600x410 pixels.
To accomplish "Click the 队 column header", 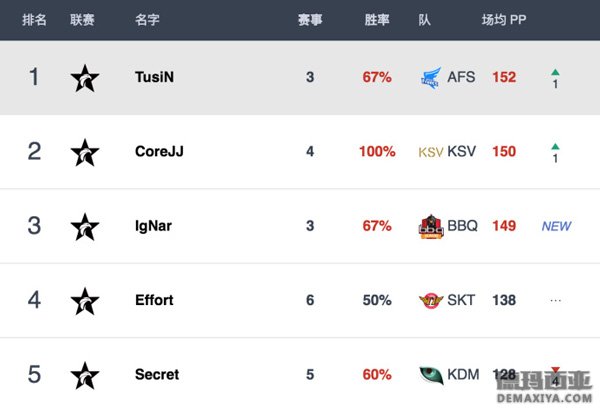I will pyautogui.click(x=424, y=20).
